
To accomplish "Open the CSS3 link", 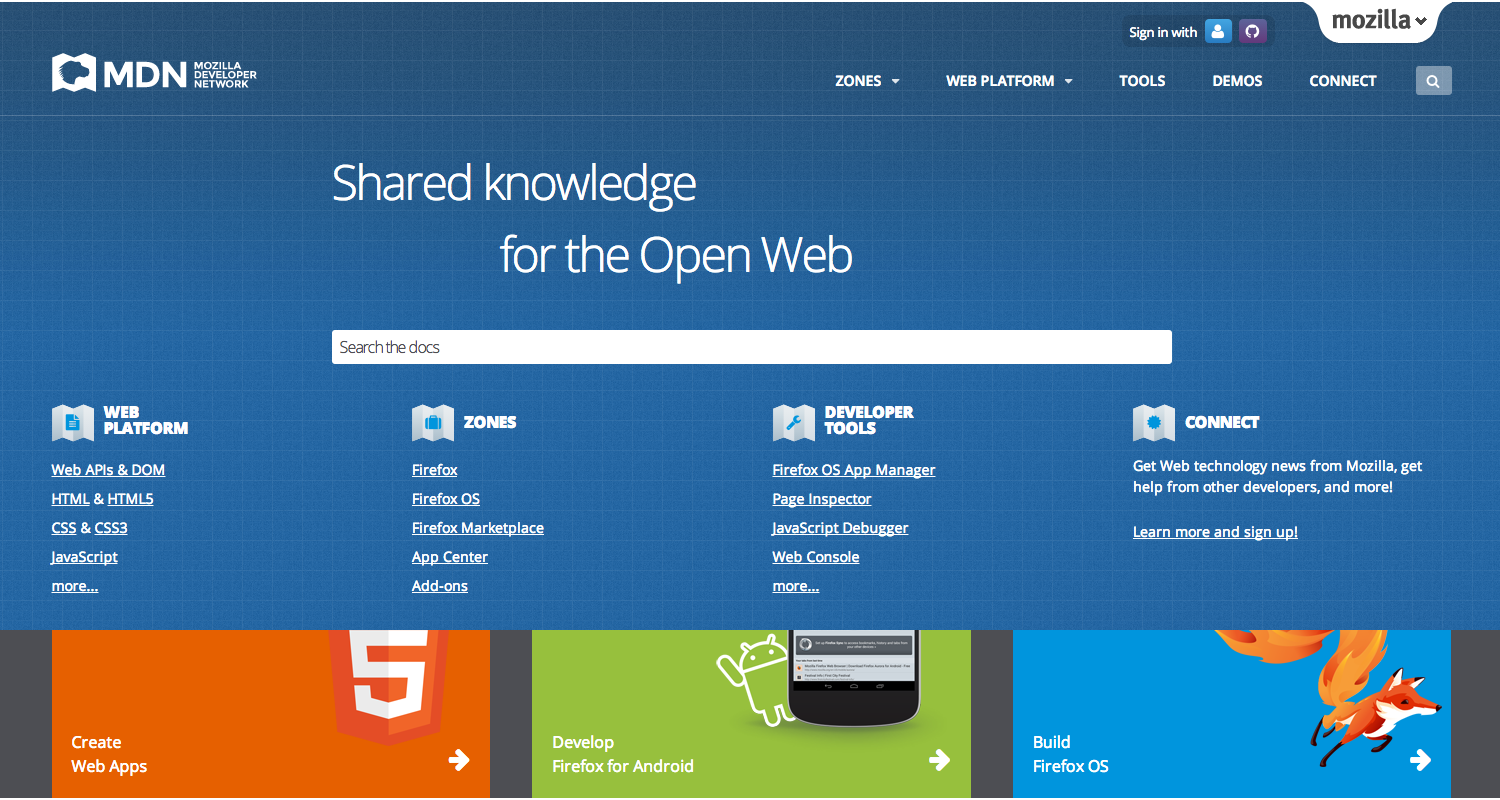I will point(111,528).
